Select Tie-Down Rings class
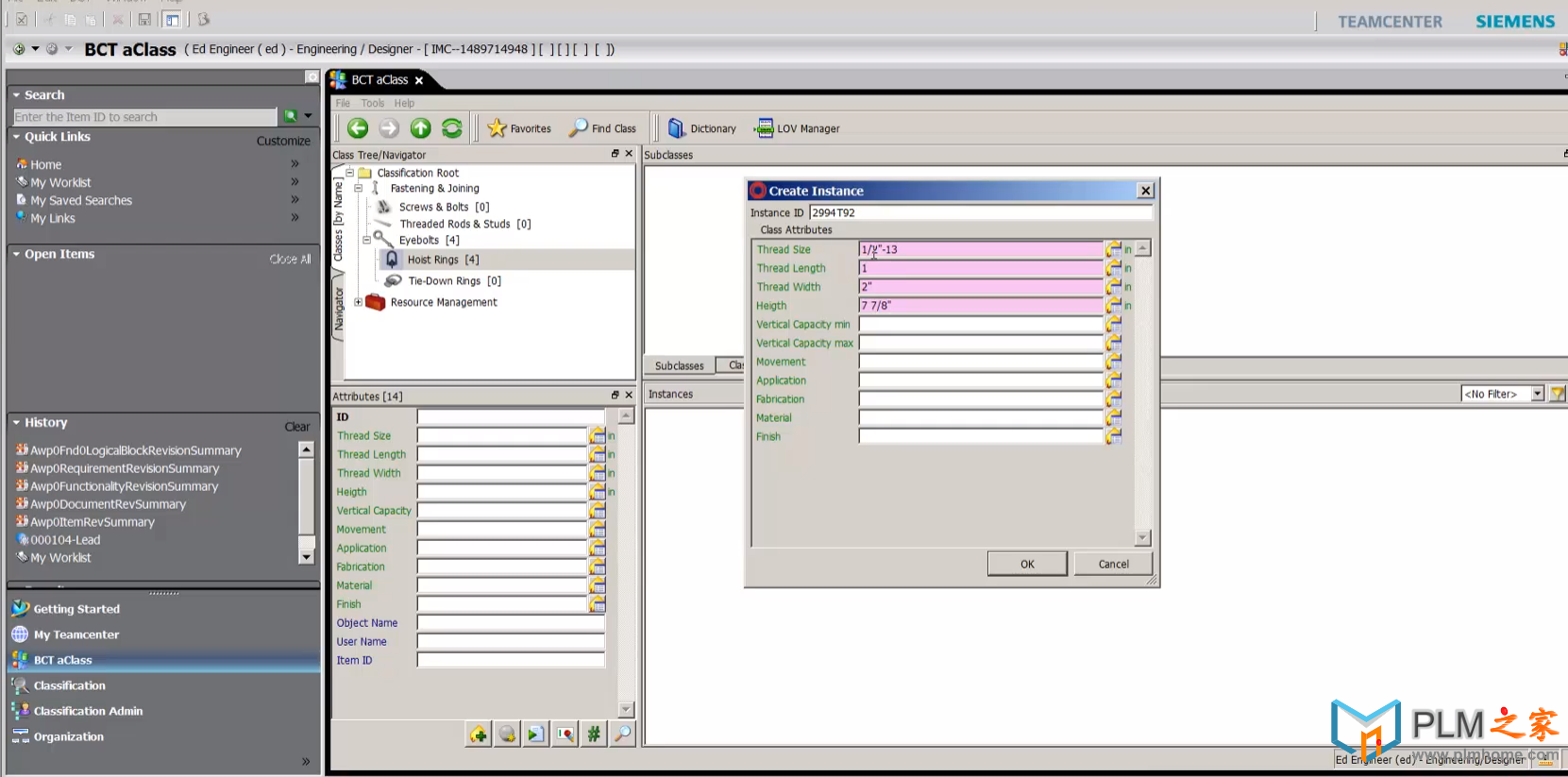The width and height of the screenshot is (1568, 777). pos(454,280)
